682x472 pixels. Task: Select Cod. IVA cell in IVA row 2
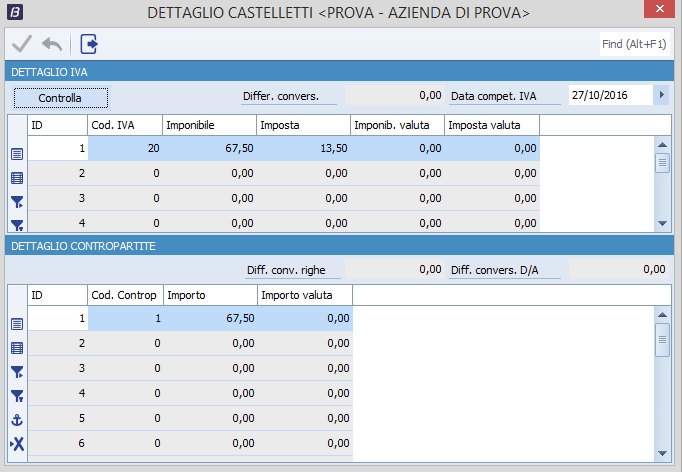pyautogui.click(x=125, y=173)
